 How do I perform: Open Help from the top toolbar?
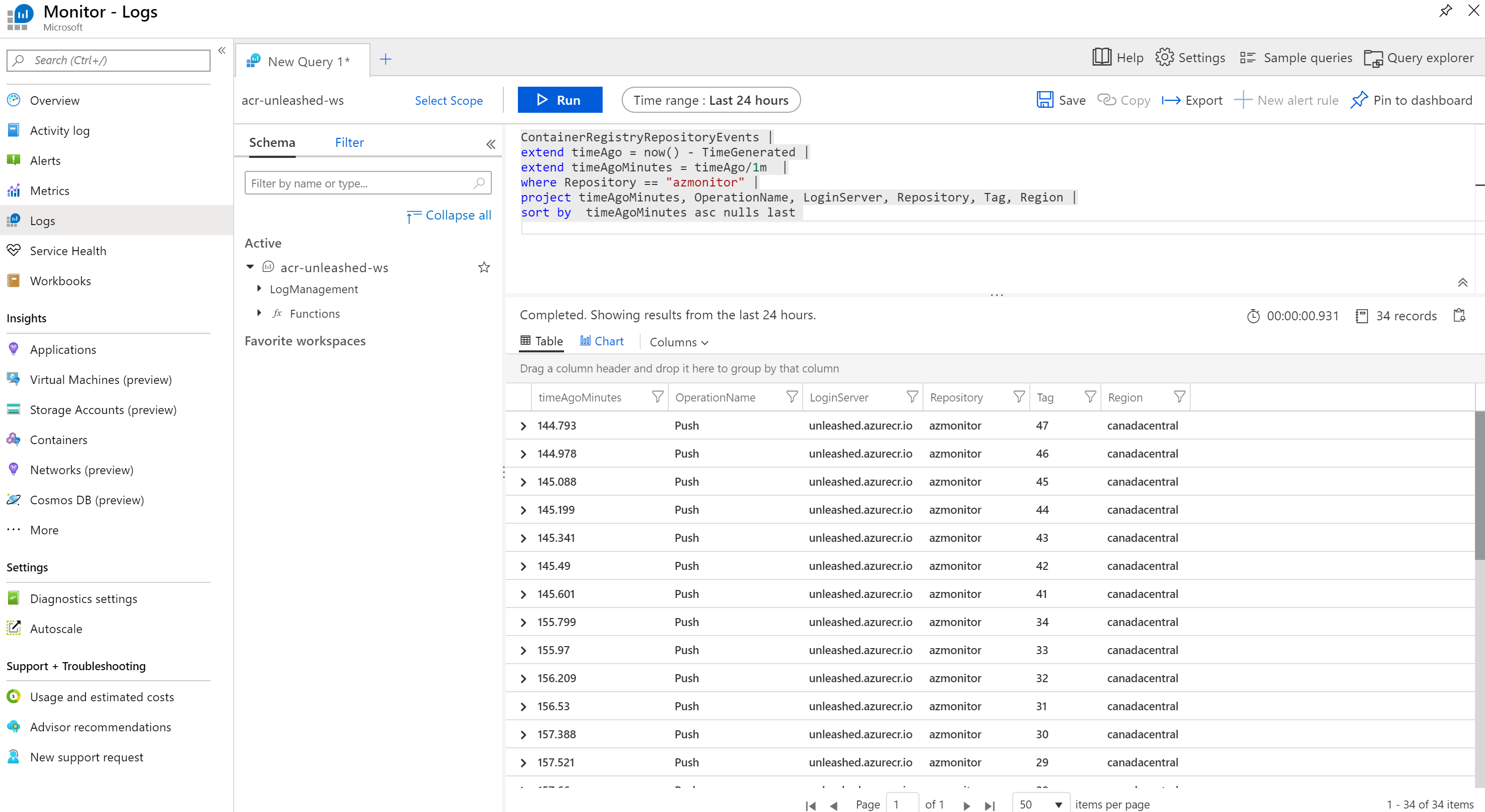[x=1117, y=58]
